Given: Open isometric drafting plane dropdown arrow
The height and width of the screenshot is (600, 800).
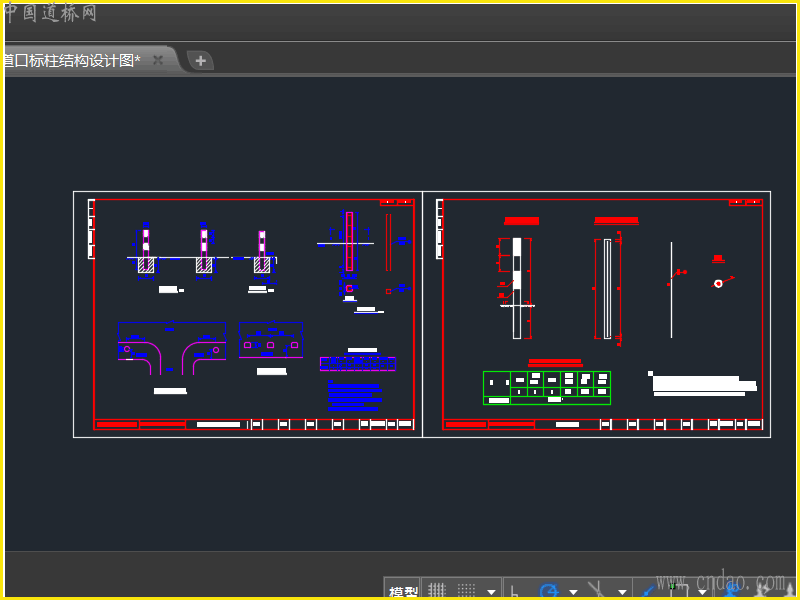Looking at the screenshot, I should click(622, 592).
